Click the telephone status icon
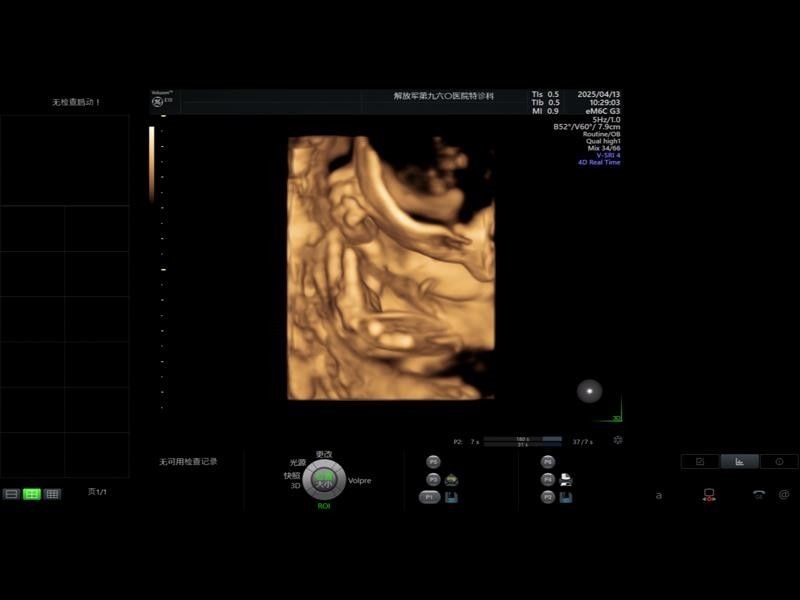 tap(759, 494)
